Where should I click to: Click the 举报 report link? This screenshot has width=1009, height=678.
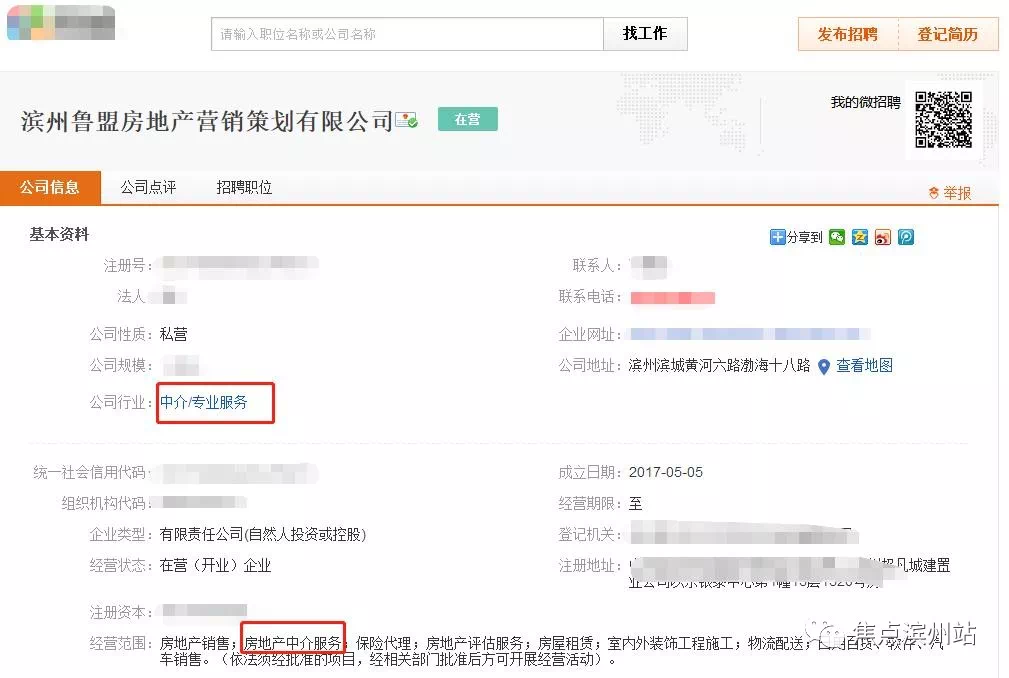[x=957, y=193]
